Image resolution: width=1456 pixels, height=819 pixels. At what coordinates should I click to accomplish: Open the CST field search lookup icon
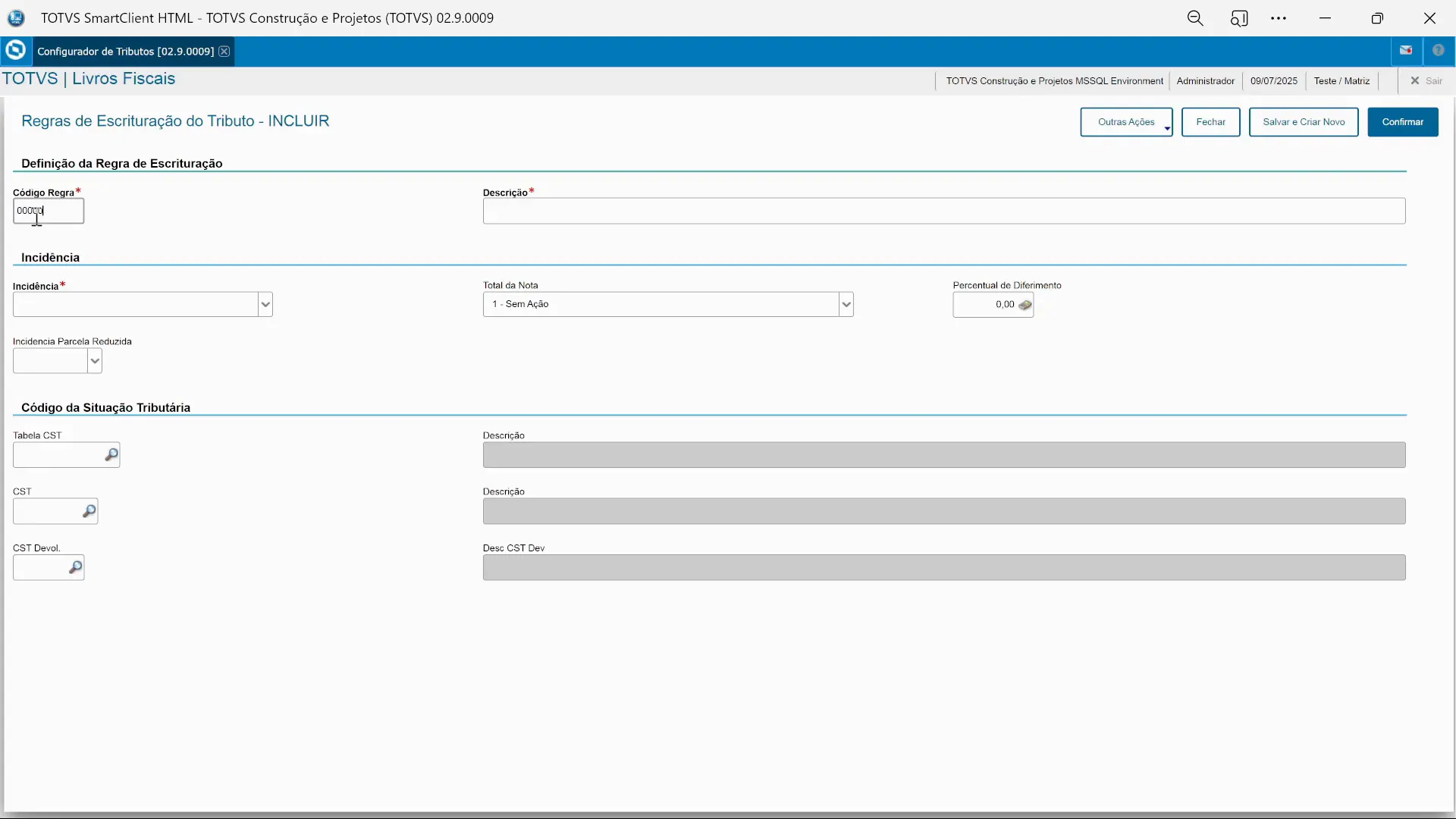pyautogui.click(x=89, y=511)
